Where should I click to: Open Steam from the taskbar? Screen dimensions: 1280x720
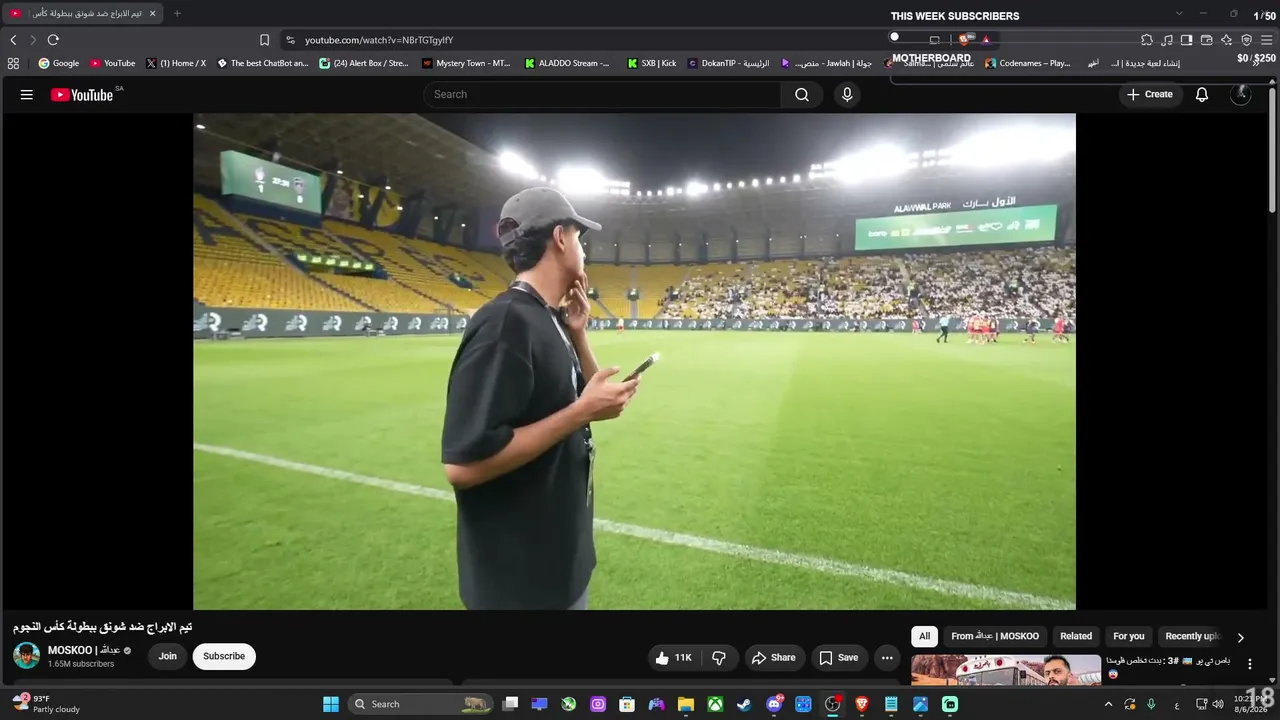pyautogui.click(x=744, y=704)
